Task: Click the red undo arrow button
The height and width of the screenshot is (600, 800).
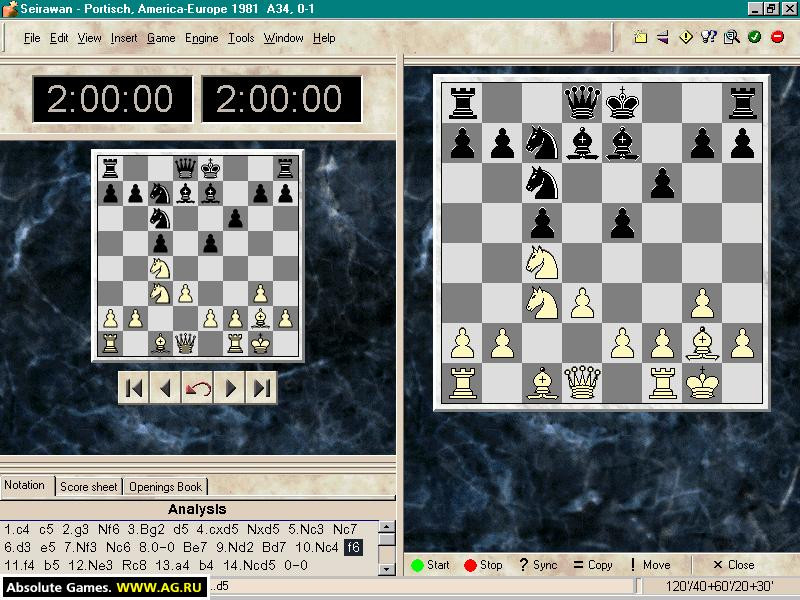Action: 197,388
